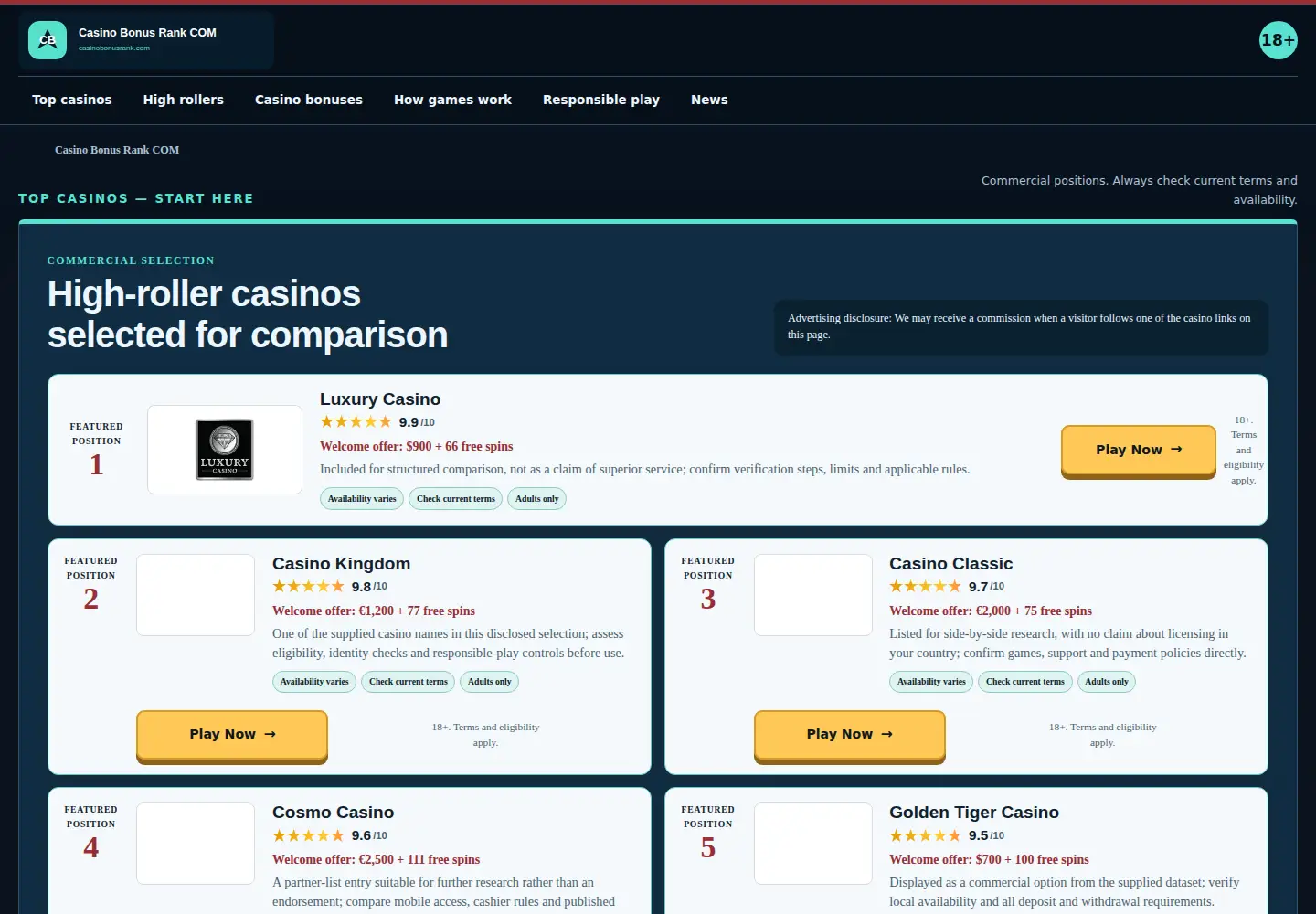
Task: Open the Cosmo Casino title
Action: point(333,813)
